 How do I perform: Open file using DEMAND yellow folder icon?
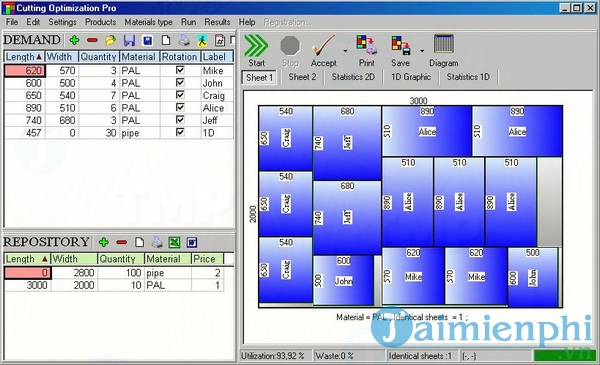(111, 40)
